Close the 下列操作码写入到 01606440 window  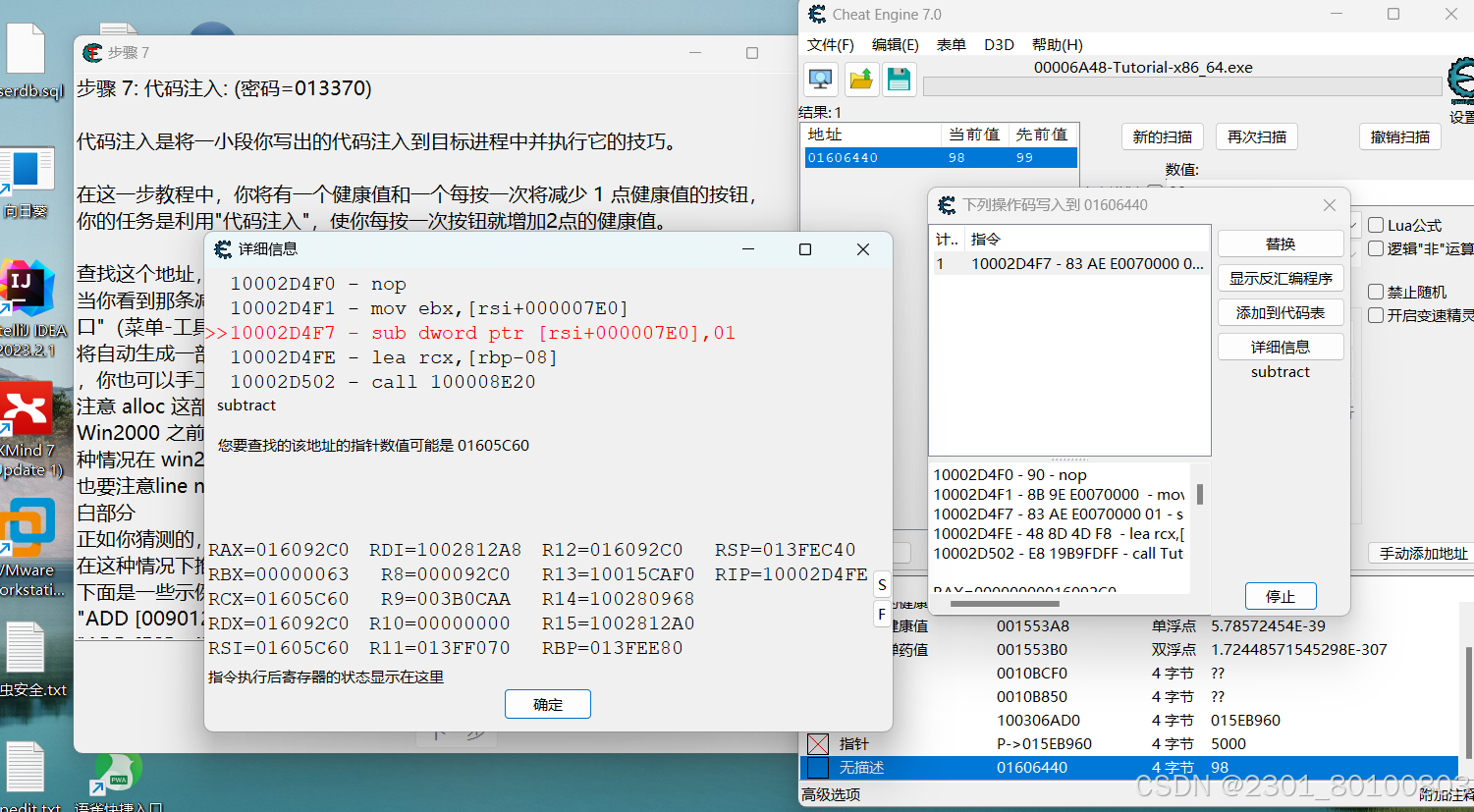click(x=1330, y=205)
